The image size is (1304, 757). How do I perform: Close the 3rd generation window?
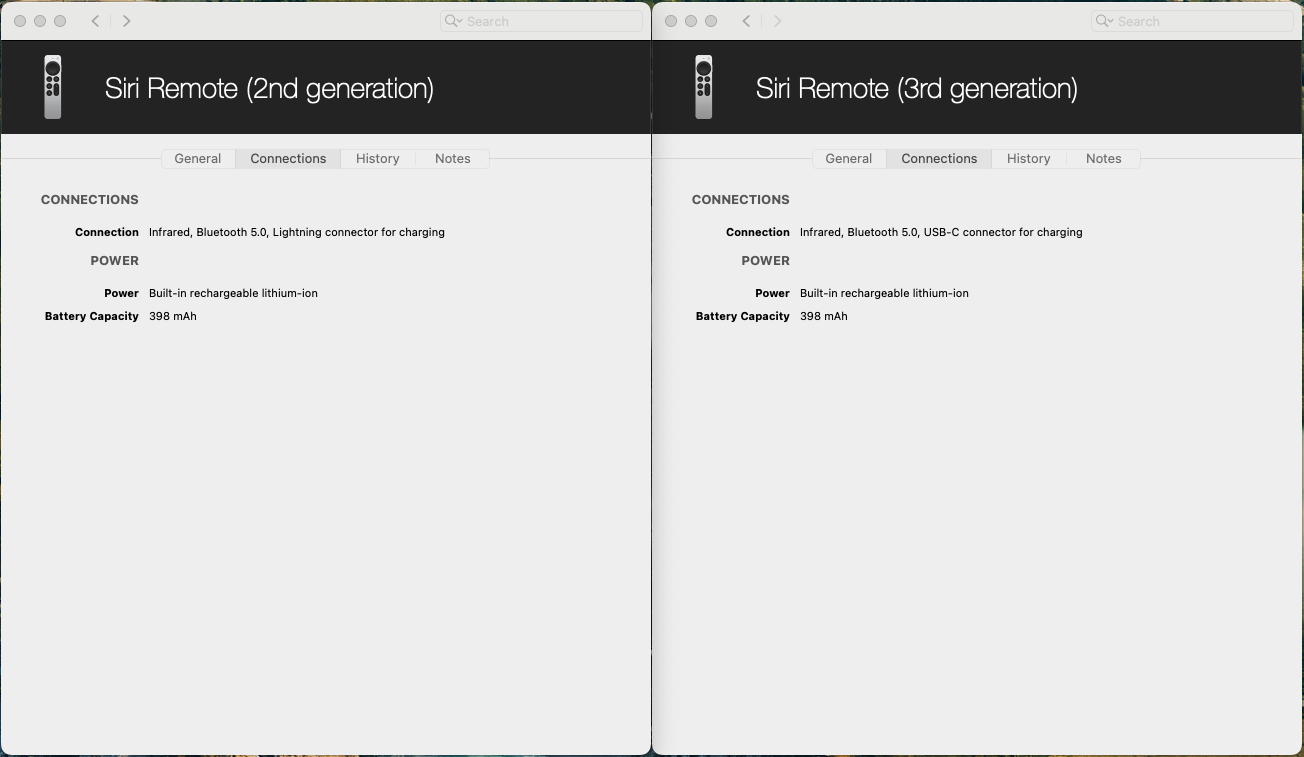(x=671, y=21)
